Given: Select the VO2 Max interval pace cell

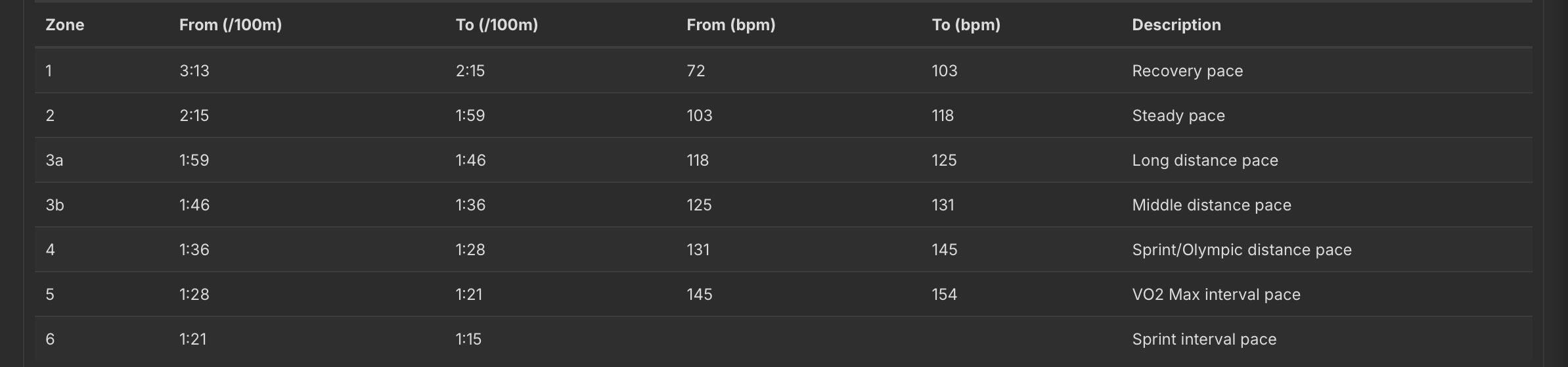Looking at the screenshot, I should (1216, 295).
